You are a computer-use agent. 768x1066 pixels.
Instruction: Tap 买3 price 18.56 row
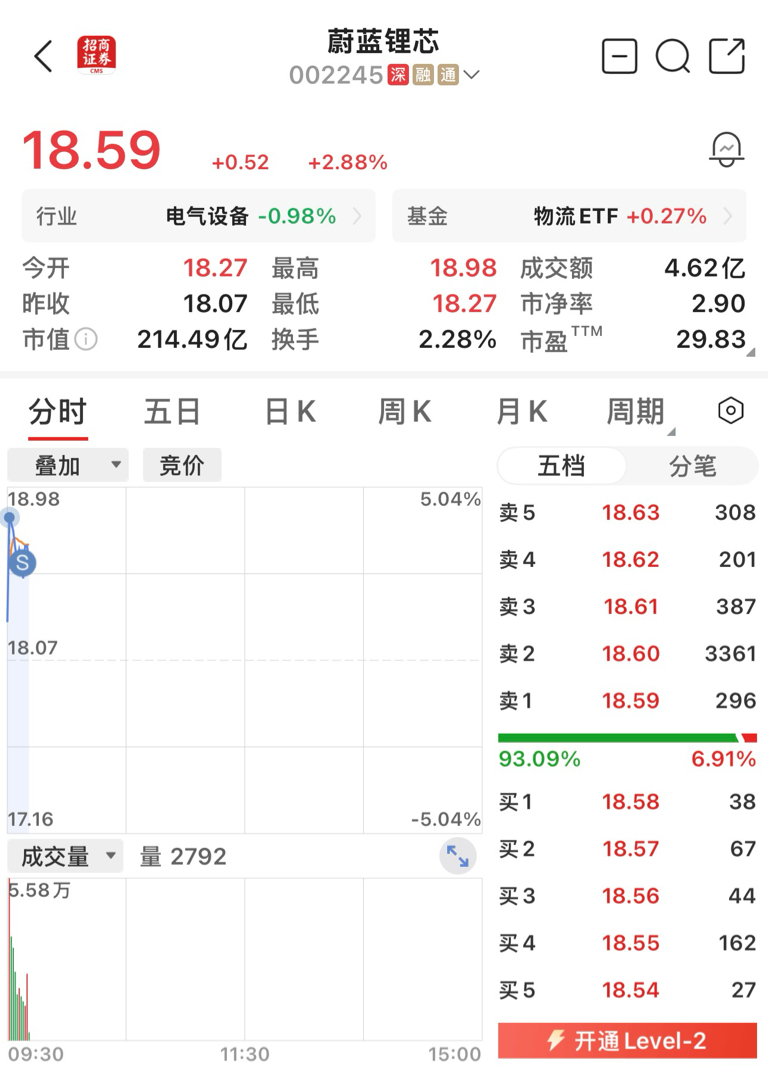pyautogui.click(x=627, y=895)
